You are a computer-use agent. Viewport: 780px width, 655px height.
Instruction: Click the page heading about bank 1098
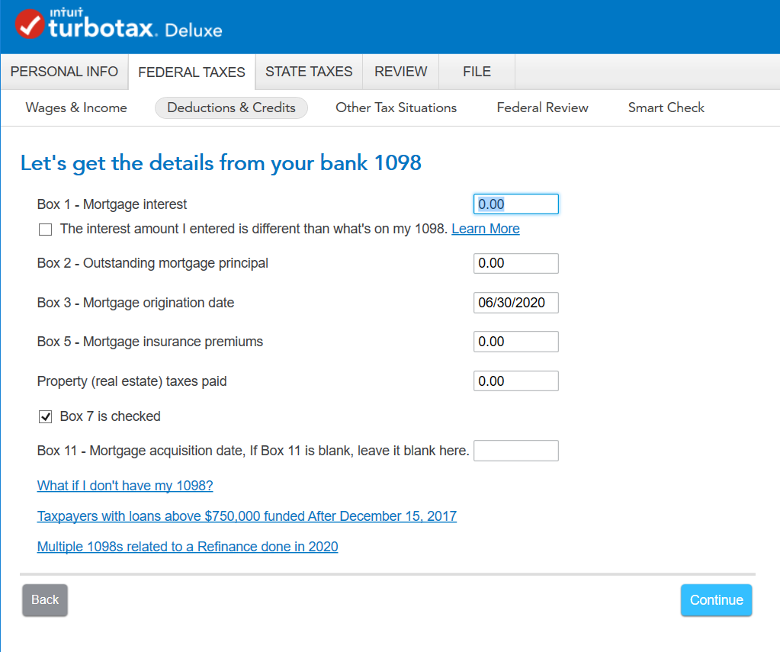221,163
